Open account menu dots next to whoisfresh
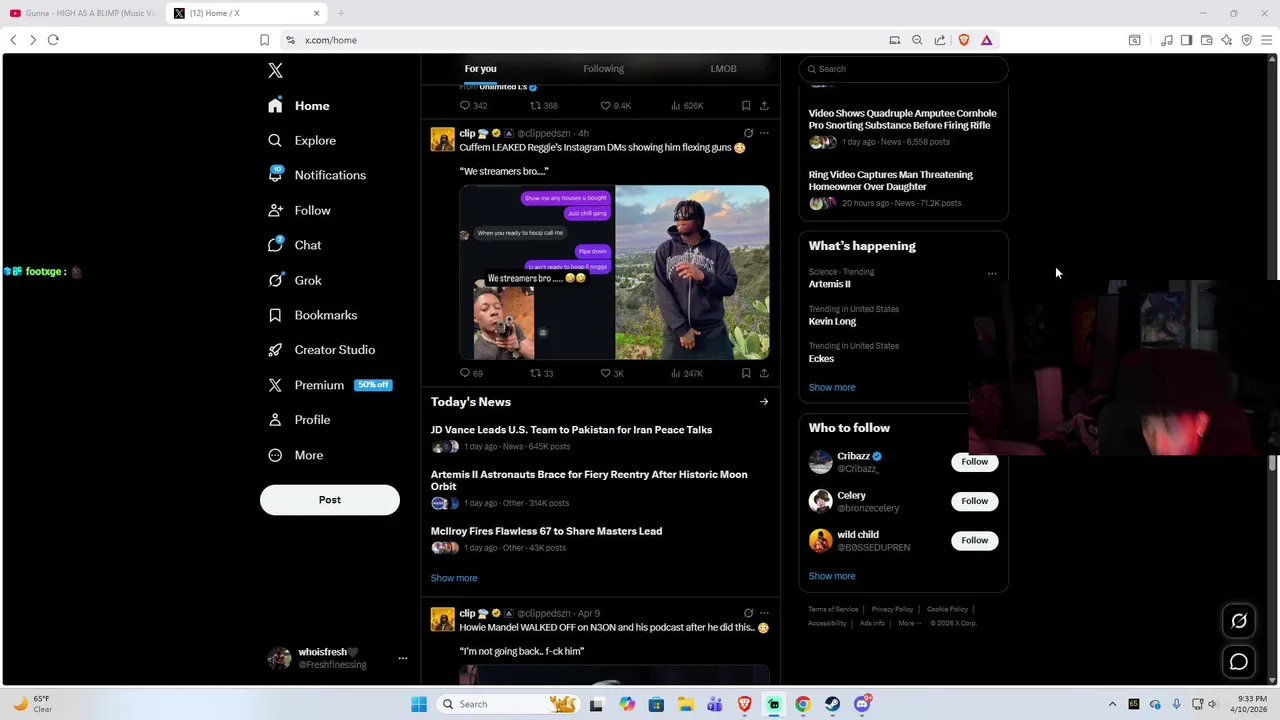This screenshot has width=1280, height=720. [x=403, y=658]
